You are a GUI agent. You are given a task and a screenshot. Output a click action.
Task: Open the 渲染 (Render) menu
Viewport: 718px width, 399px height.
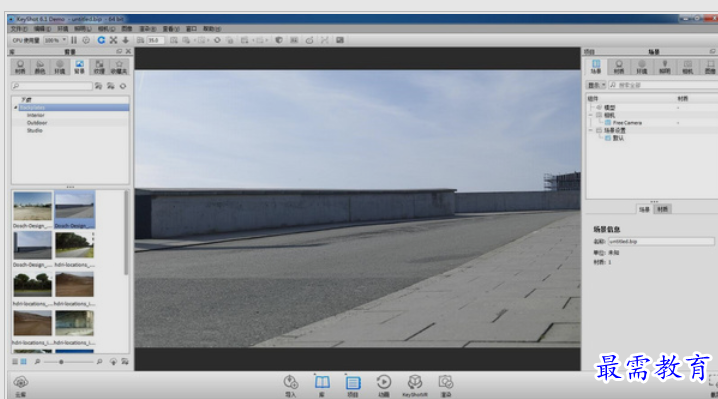[147, 29]
